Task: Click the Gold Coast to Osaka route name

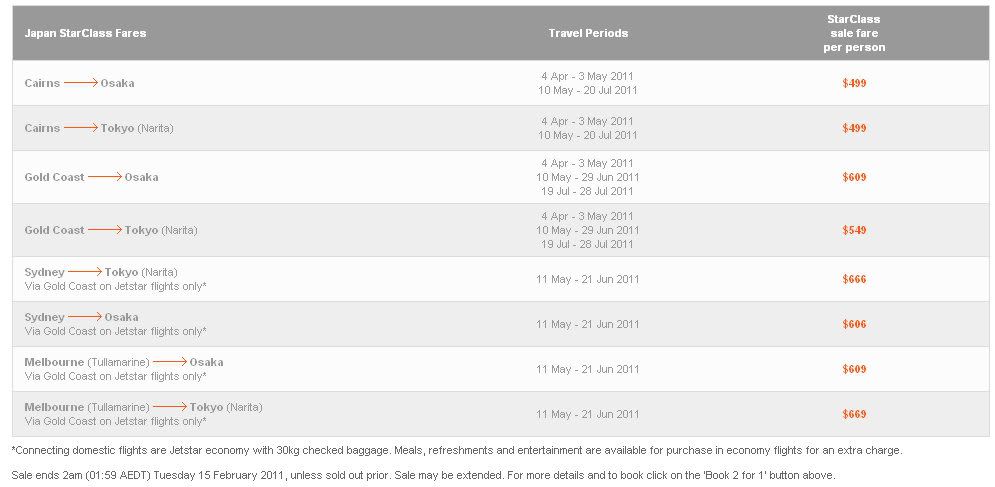Action: pyautogui.click(x=91, y=177)
